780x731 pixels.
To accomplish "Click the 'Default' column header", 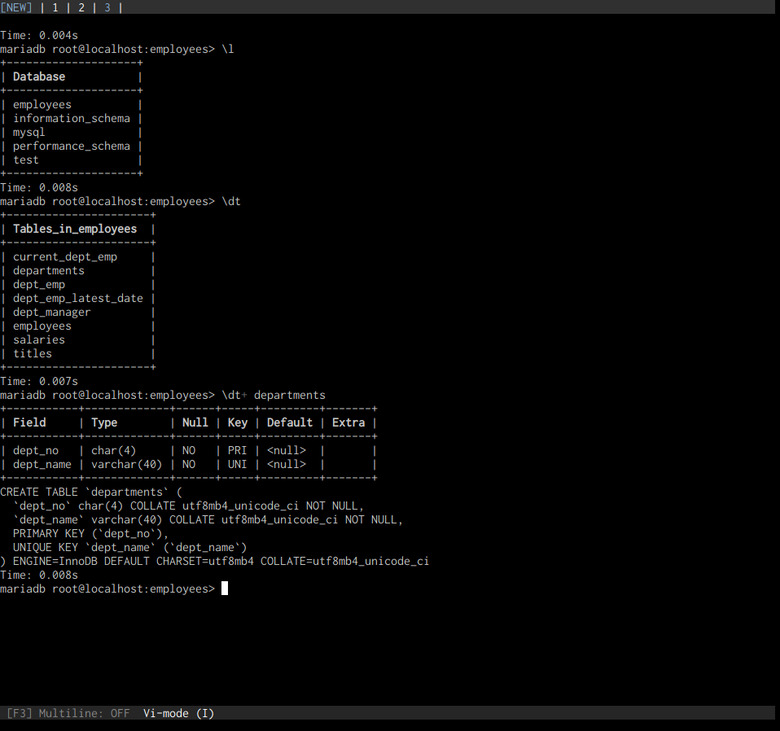I will pos(290,422).
